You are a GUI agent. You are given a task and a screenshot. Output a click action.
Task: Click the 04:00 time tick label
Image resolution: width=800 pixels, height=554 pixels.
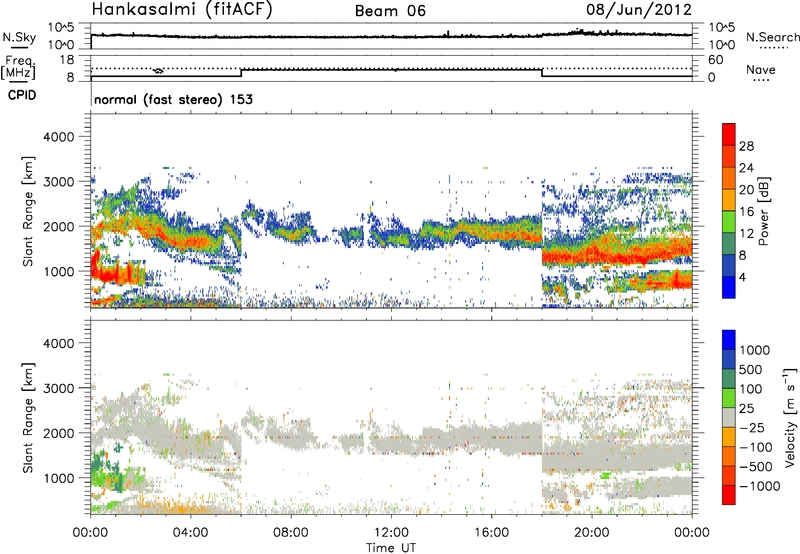point(190,533)
